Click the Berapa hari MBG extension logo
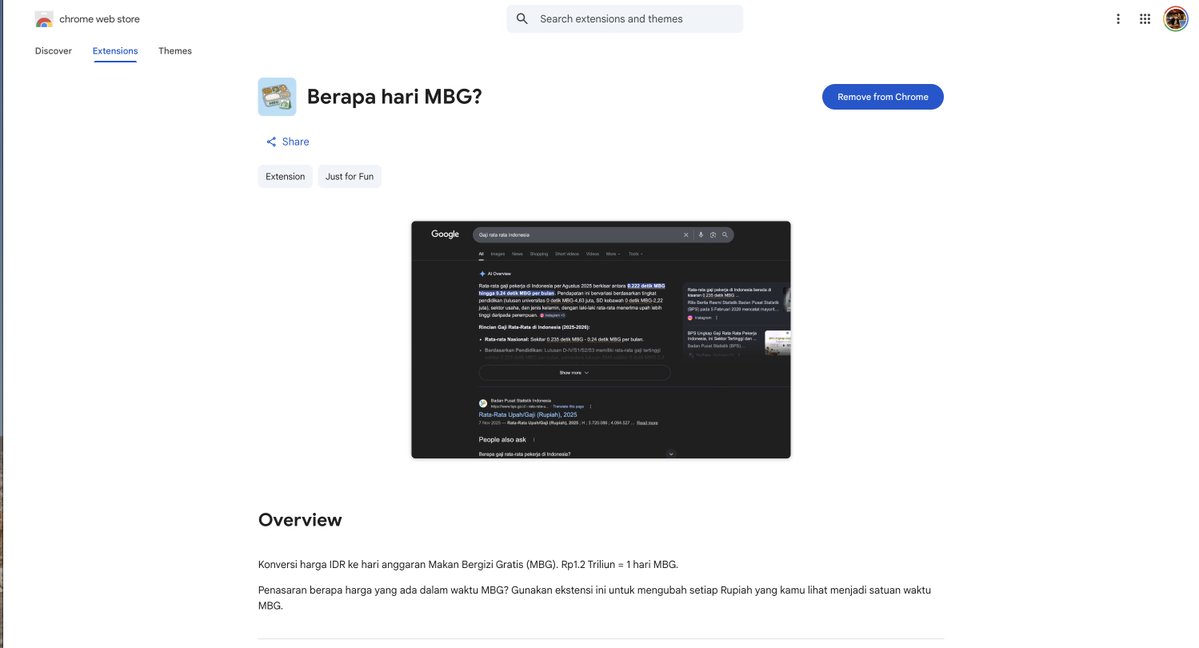Viewport: 1199px width, 648px height. tap(276, 94)
